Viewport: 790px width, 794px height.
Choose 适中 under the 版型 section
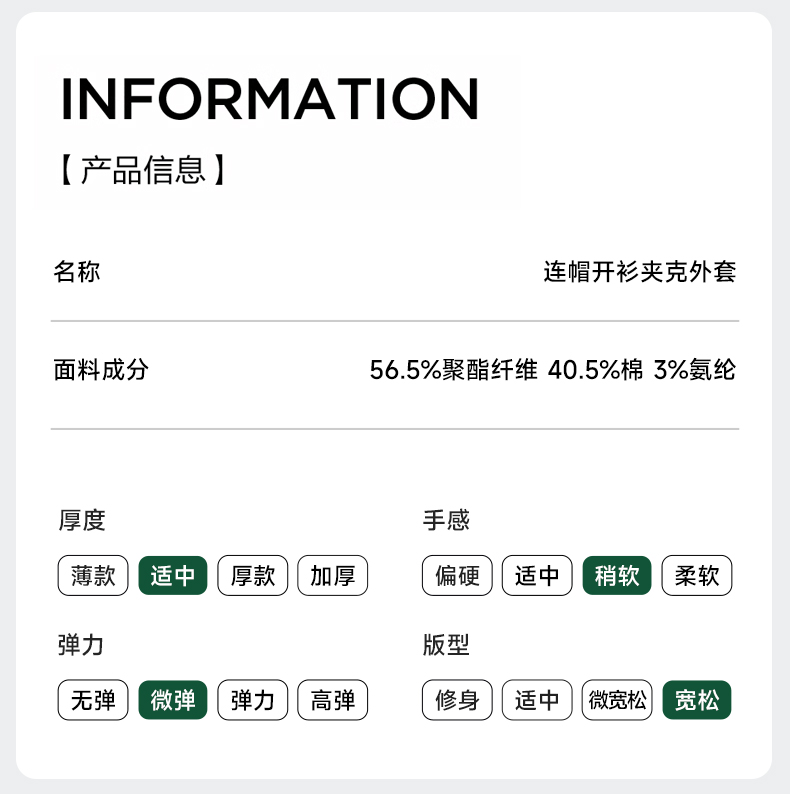(x=537, y=700)
